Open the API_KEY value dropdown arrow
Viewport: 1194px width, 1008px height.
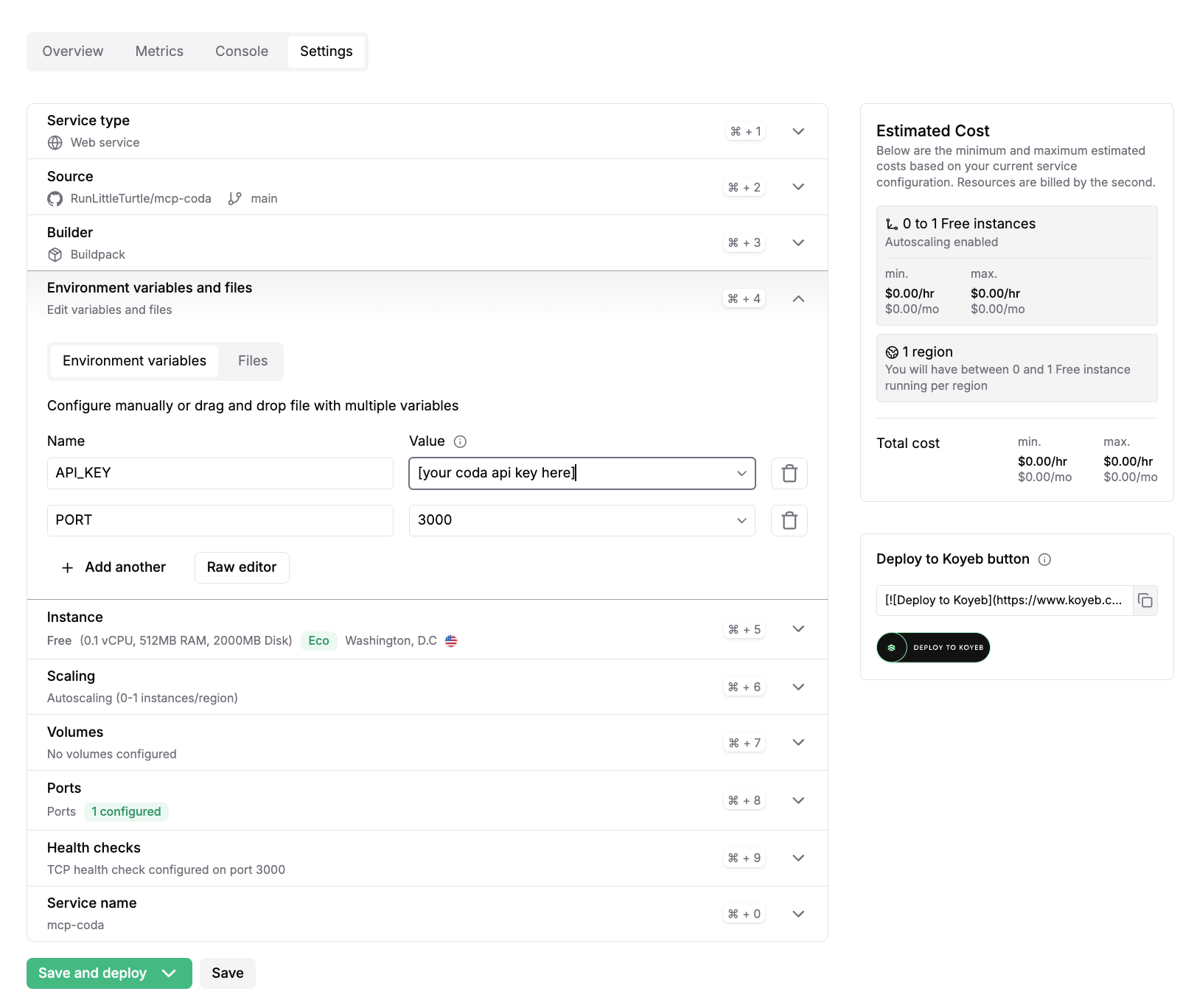tap(741, 473)
